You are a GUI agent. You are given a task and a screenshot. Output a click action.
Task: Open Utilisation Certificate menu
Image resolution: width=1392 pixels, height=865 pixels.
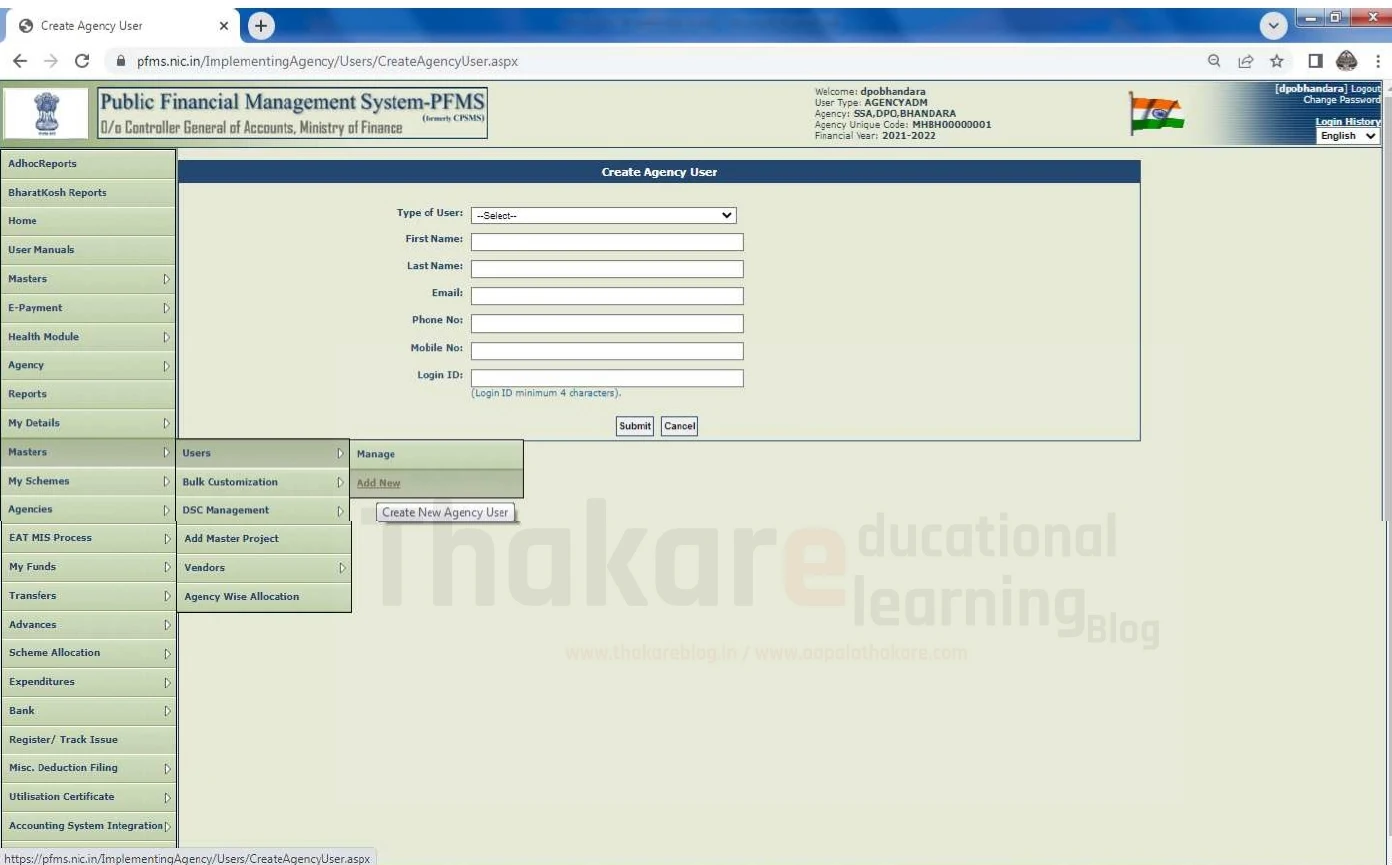[x=88, y=797]
